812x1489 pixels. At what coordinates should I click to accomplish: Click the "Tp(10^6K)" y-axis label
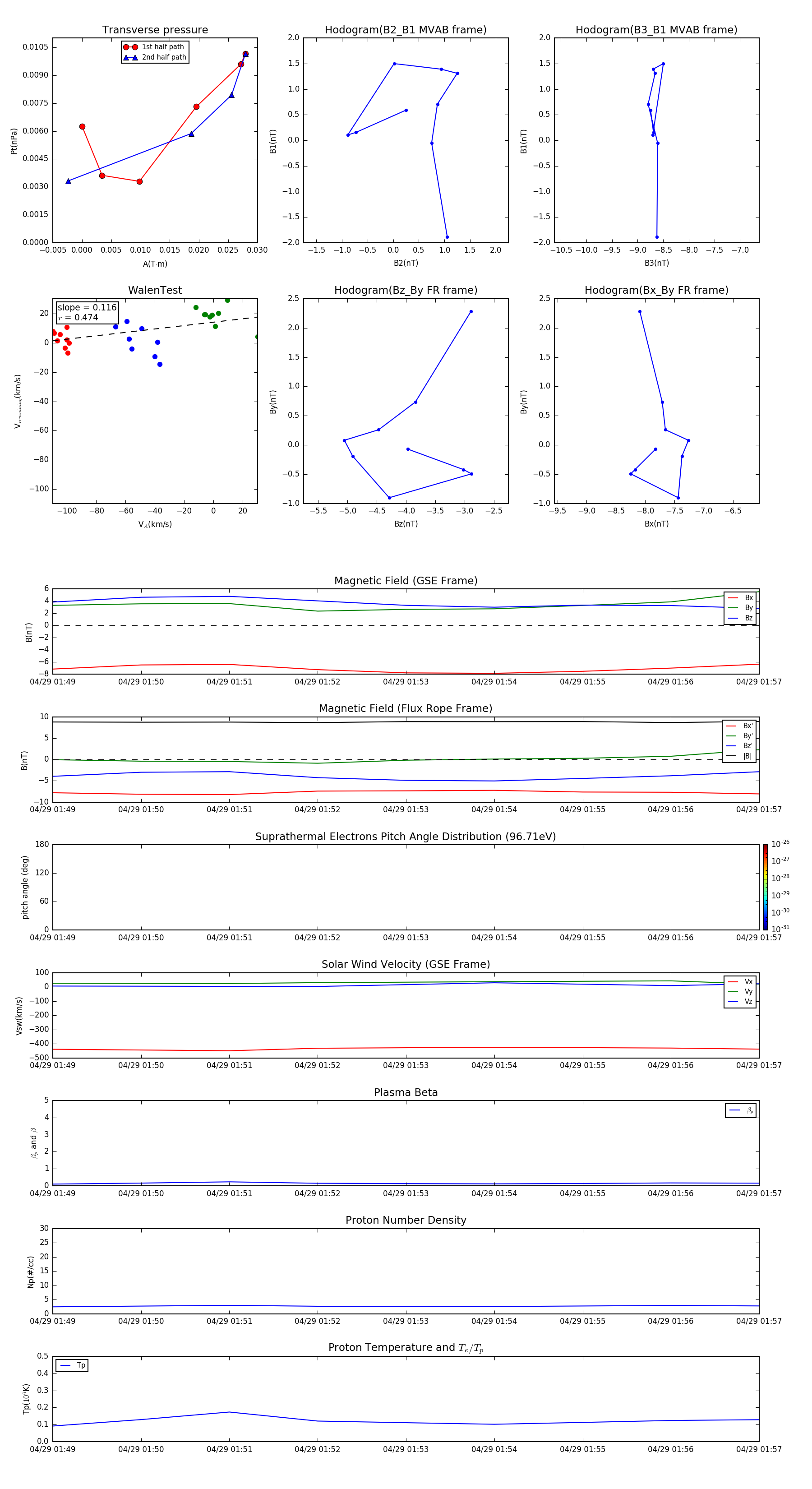tap(26, 1399)
